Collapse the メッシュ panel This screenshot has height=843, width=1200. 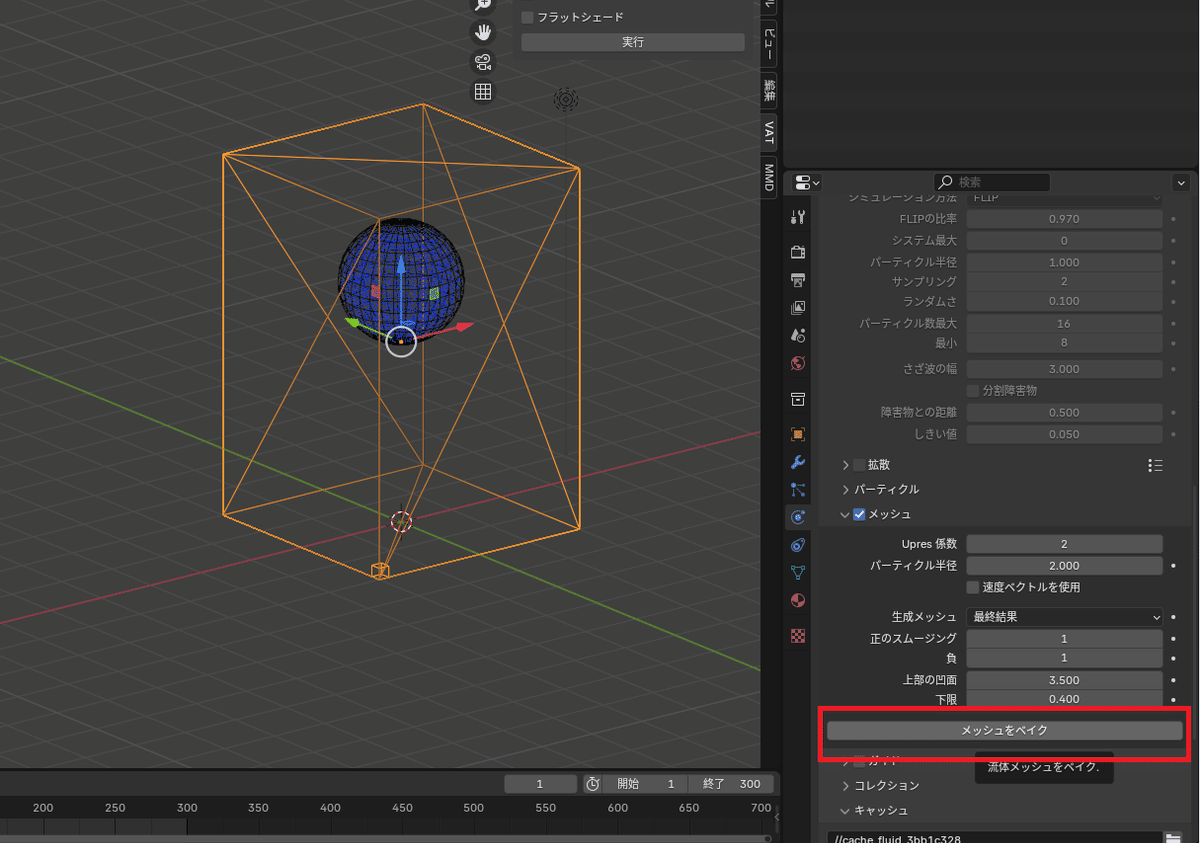pos(846,514)
